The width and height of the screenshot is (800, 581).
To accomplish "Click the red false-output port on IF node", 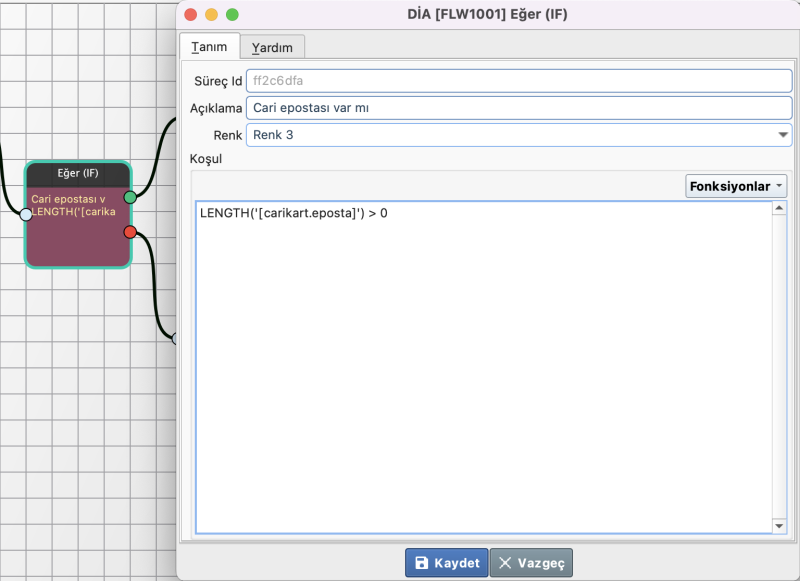I will coord(130,232).
